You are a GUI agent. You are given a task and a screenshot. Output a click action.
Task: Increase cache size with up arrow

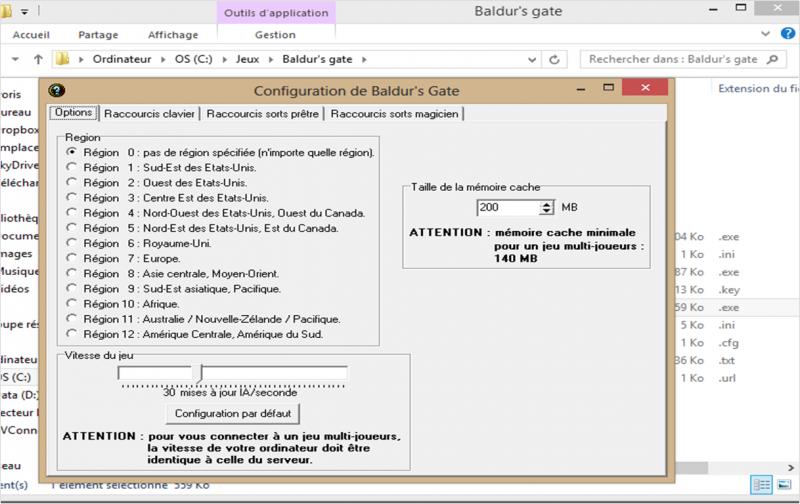[546, 204]
